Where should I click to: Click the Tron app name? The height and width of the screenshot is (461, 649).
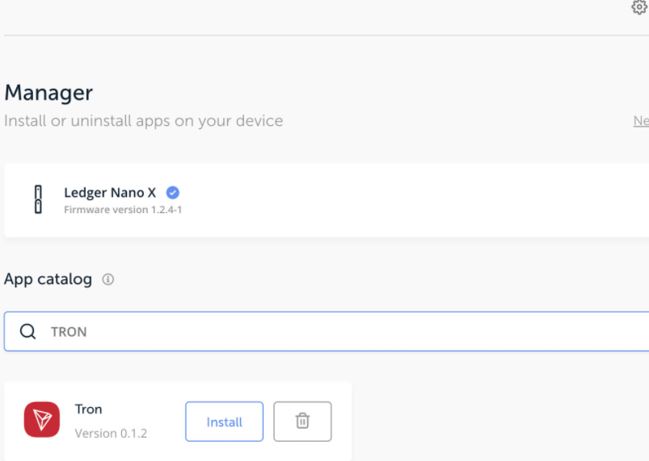point(89,409)
